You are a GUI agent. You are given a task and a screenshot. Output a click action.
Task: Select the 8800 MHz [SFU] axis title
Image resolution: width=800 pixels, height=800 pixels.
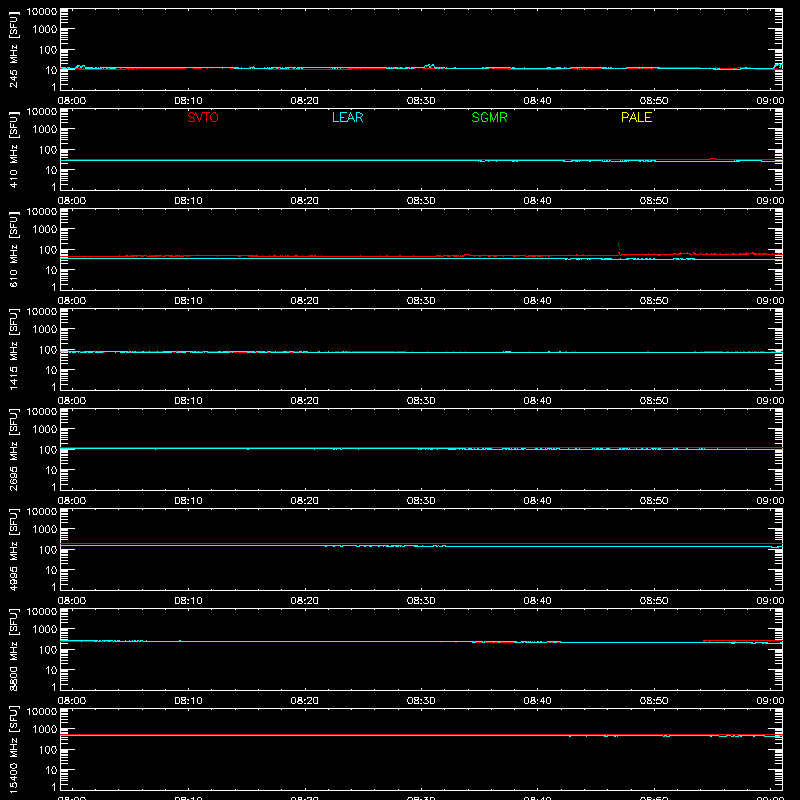tap(14, 649)
